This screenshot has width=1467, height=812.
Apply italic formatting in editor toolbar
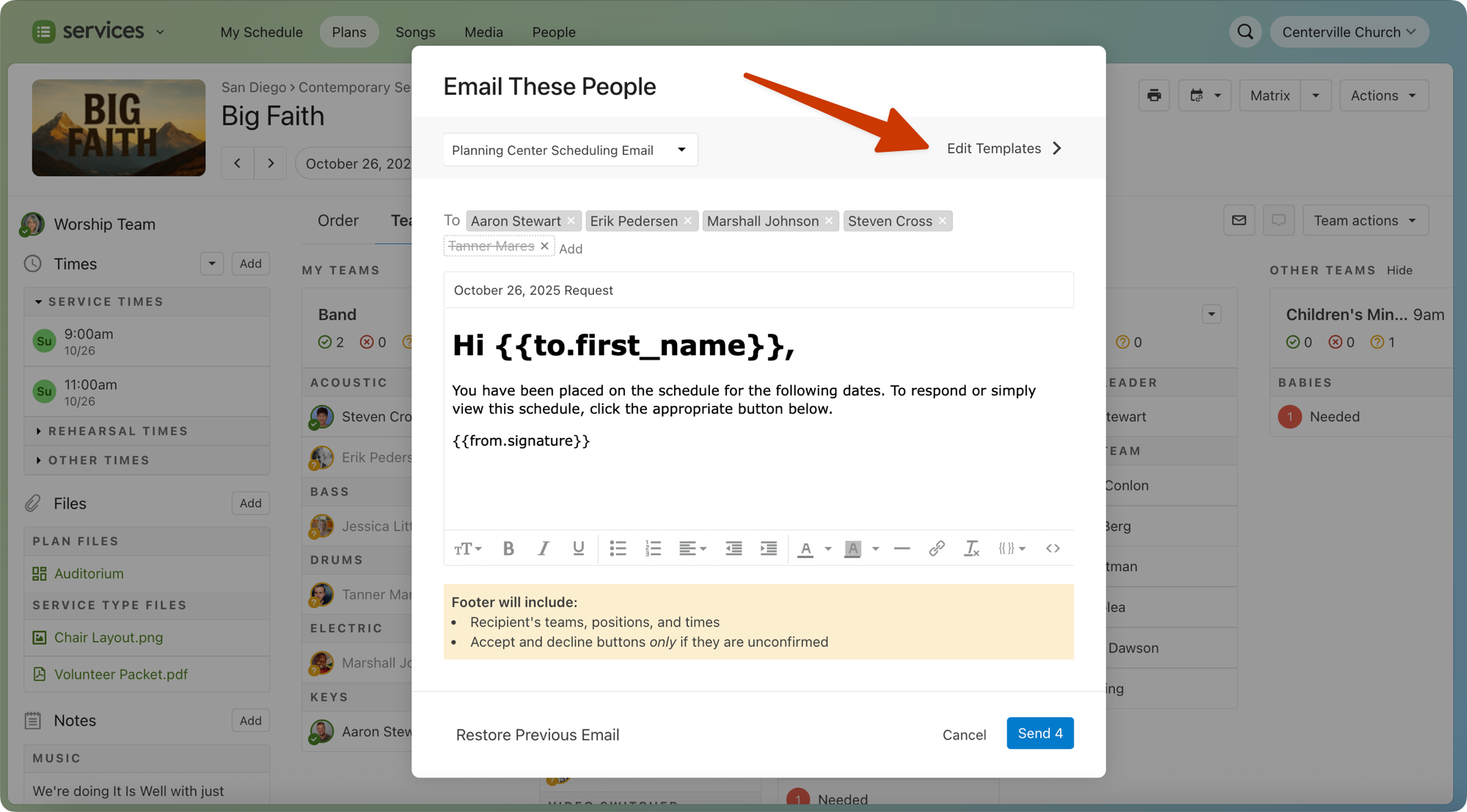click(x=543, y=549)
